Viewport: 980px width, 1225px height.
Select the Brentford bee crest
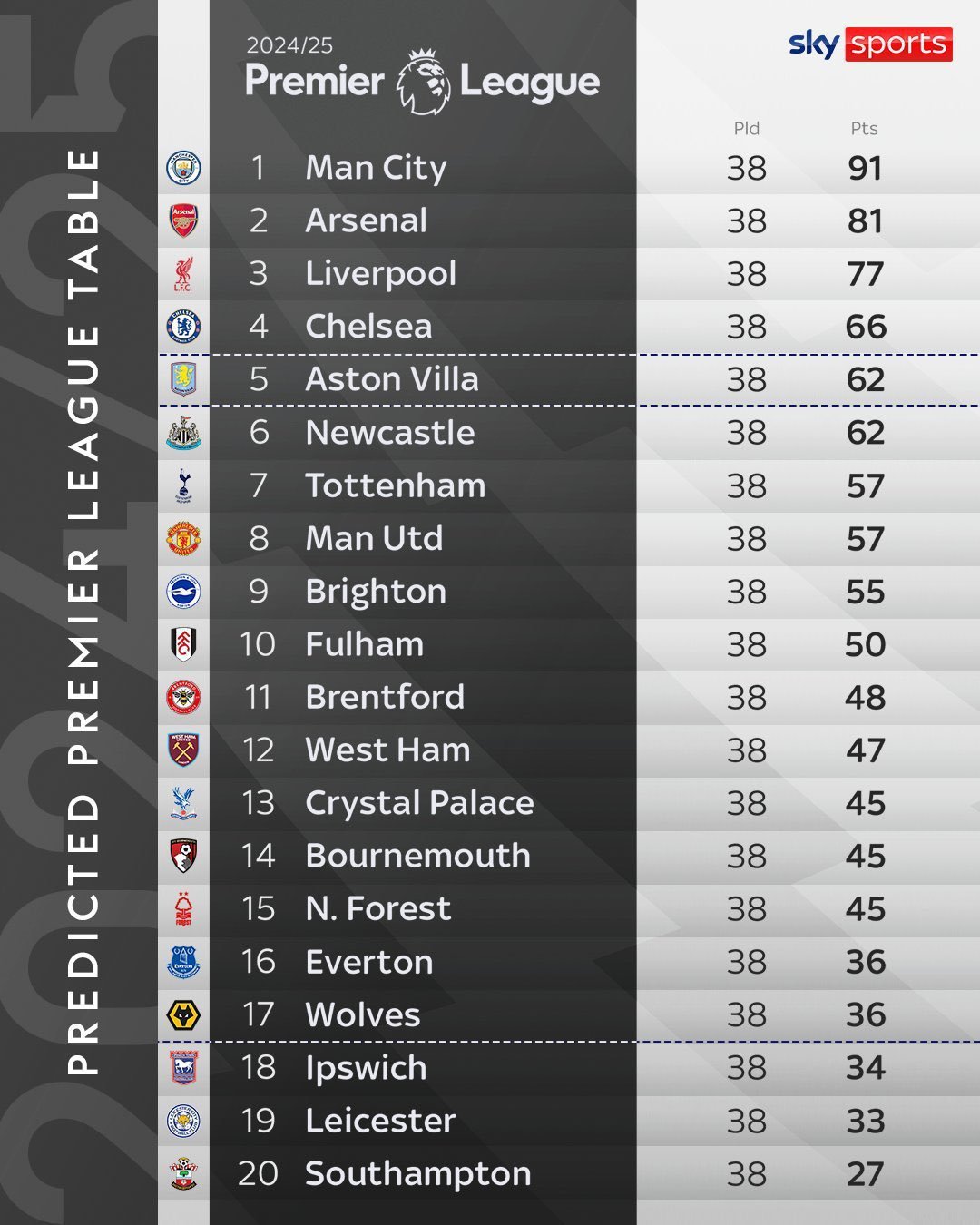tap(183, 697)
